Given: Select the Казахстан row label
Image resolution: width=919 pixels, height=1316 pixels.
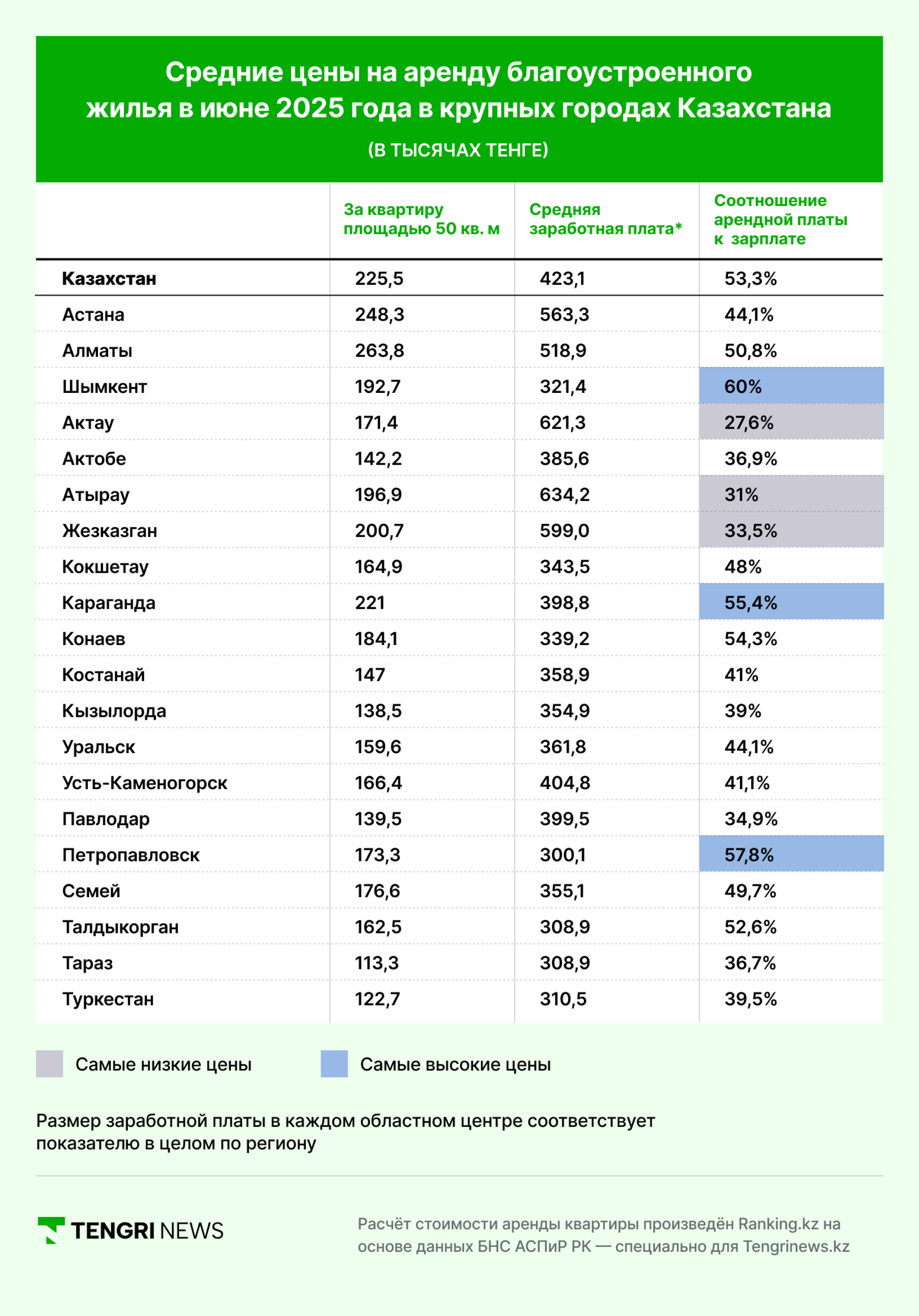Looking at the screenshot, I should (109, 279).
